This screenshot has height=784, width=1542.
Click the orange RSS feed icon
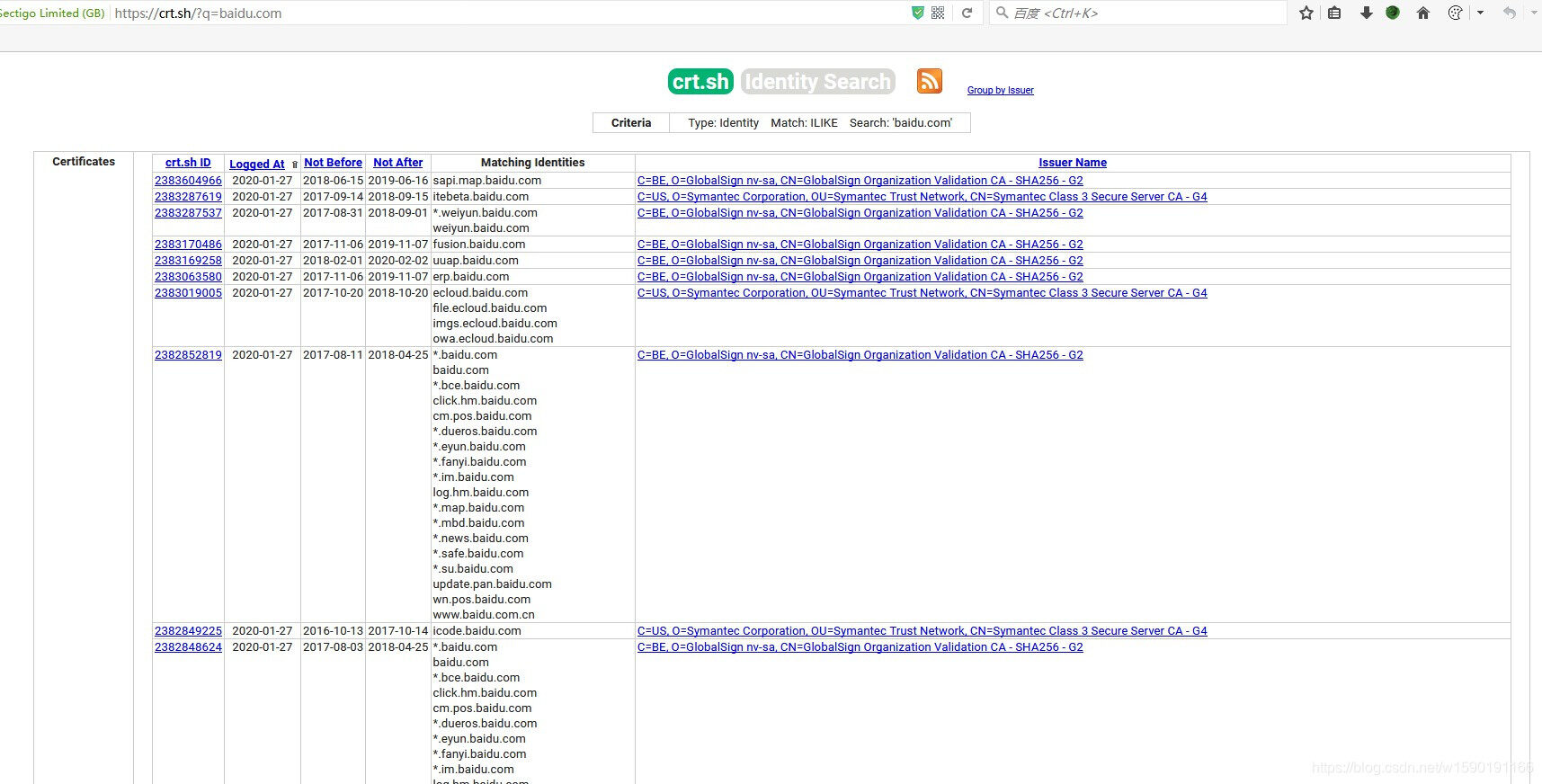pyautogui.click(x=929, y=81)
